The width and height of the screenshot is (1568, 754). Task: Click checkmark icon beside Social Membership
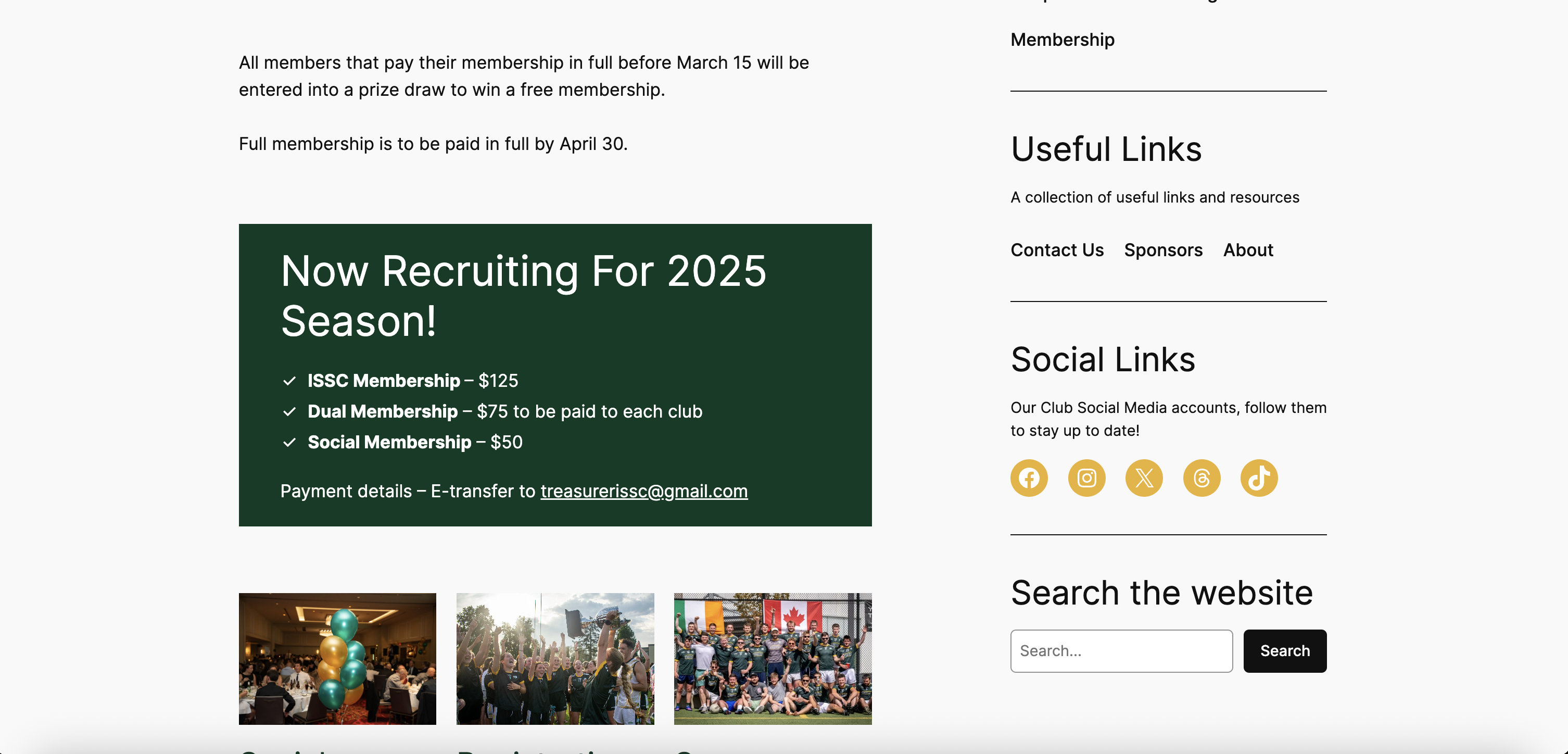(290, 443)
